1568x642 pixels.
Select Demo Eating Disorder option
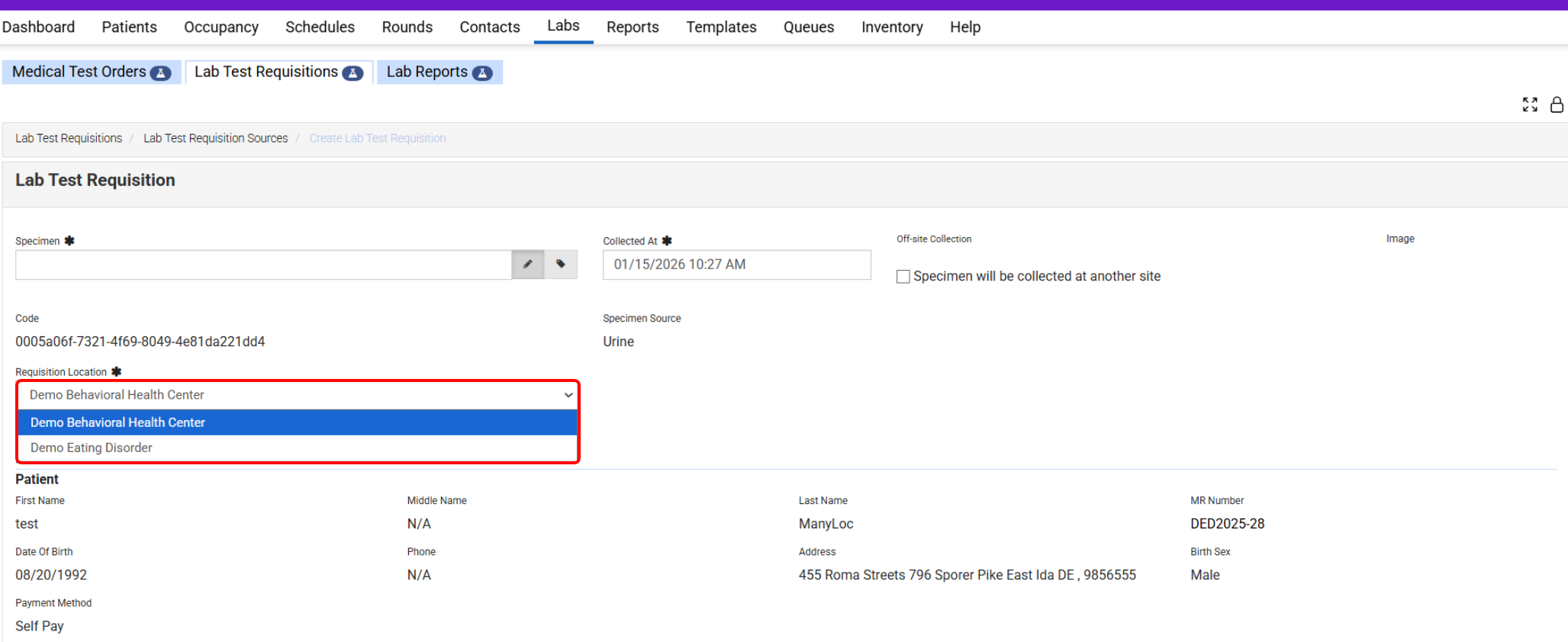pyautogui.click(x=92, y=448)
